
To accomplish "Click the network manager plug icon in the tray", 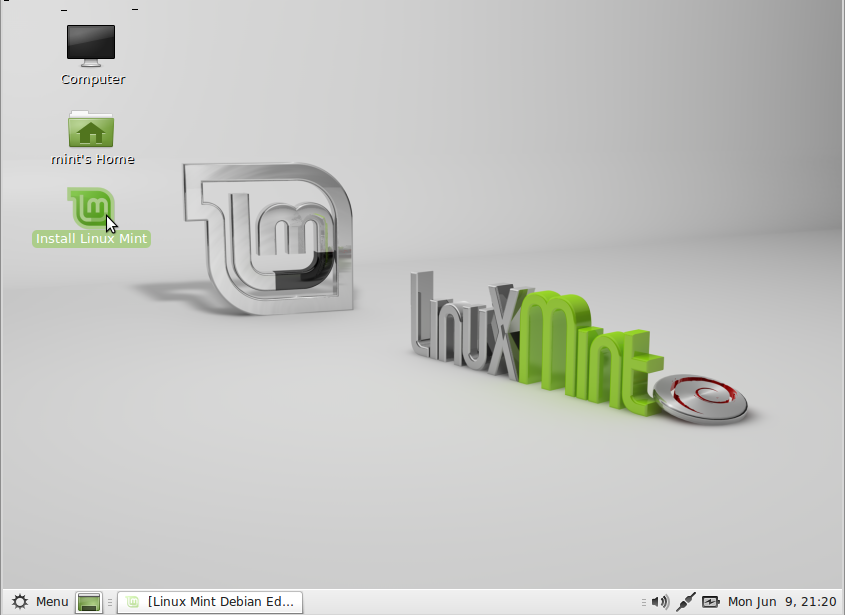I will point(686,602).
